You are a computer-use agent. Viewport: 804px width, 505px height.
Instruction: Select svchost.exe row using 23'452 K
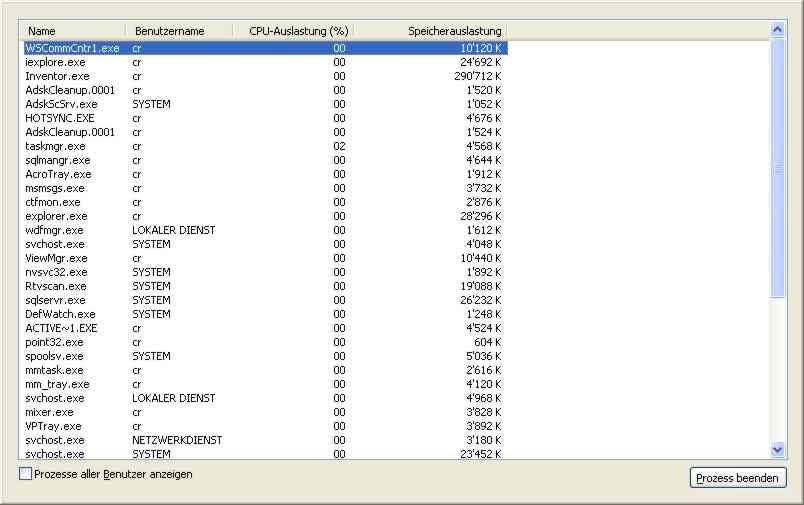(x=265, y=454)
